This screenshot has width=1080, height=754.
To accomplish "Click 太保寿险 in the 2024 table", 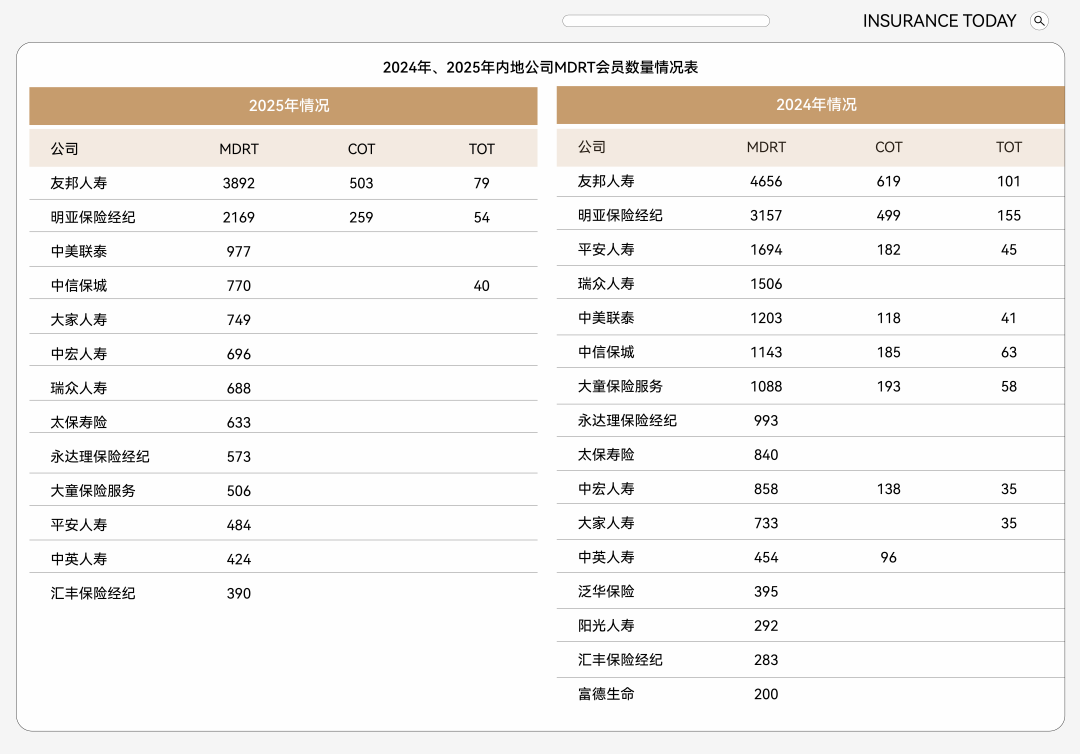I will (606, 454).
